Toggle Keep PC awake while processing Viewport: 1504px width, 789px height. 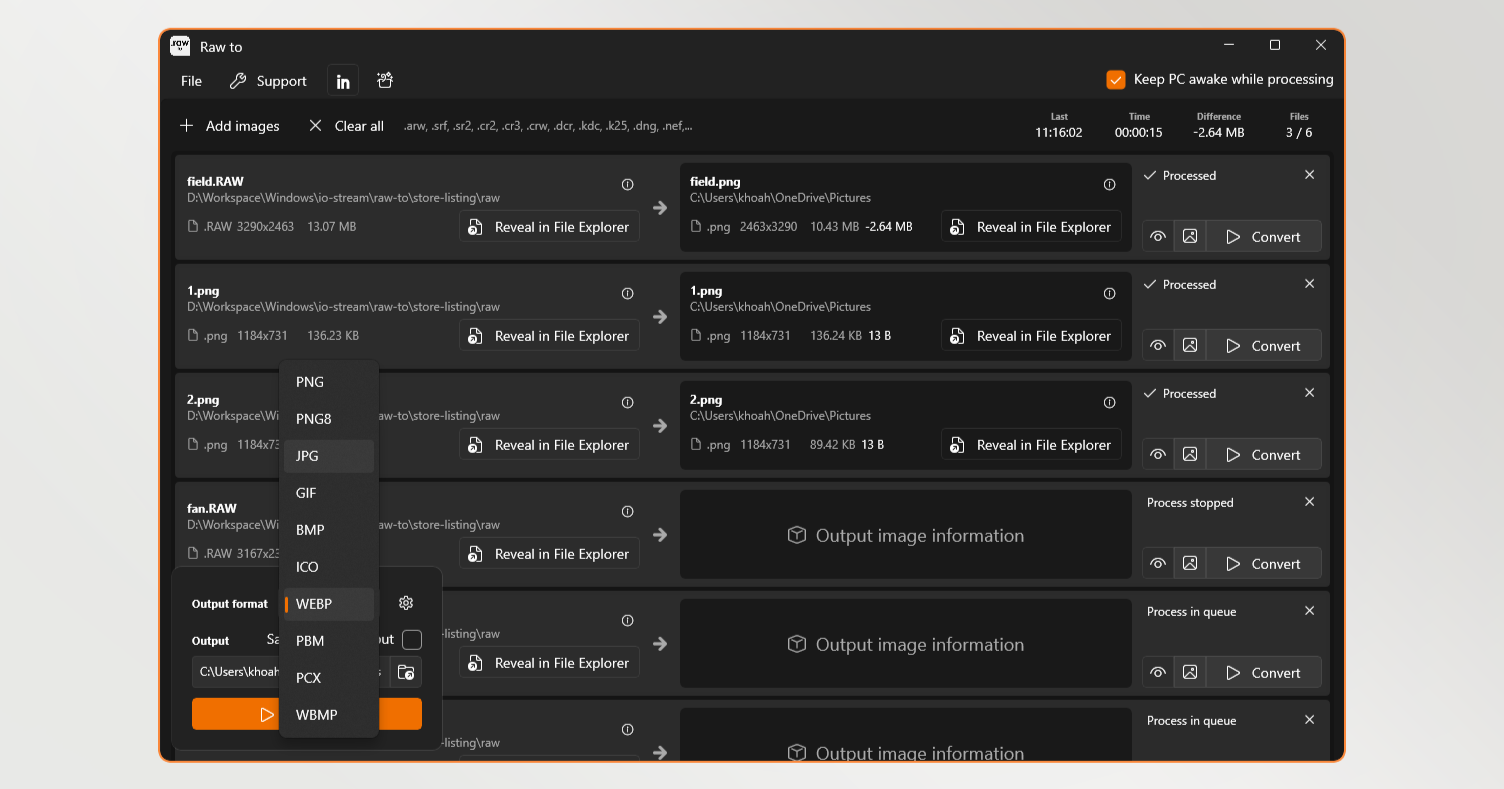point(1116,80)
